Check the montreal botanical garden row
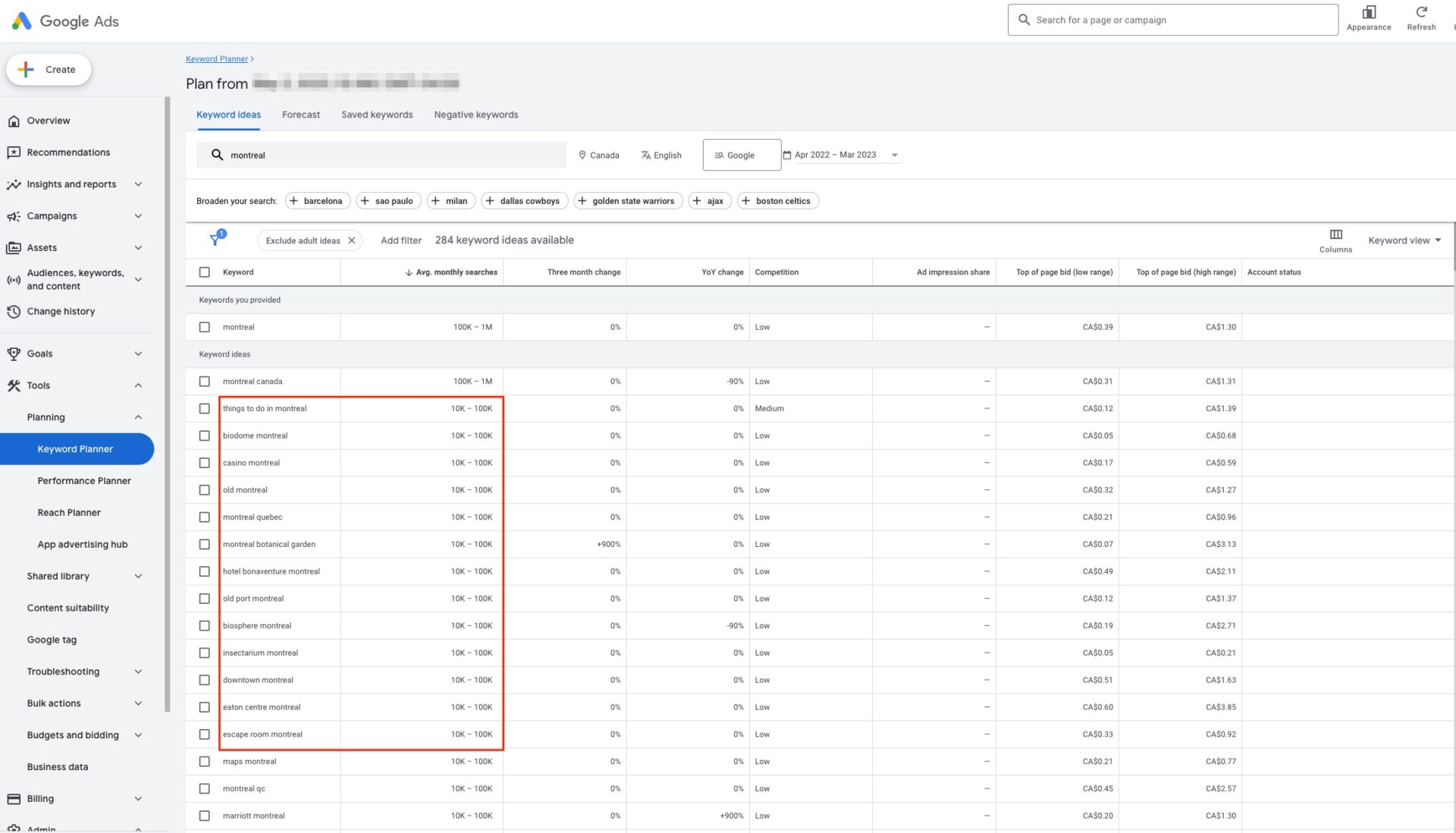Image resolution: width=1456 pixels, height=833 pixels. 204,545
